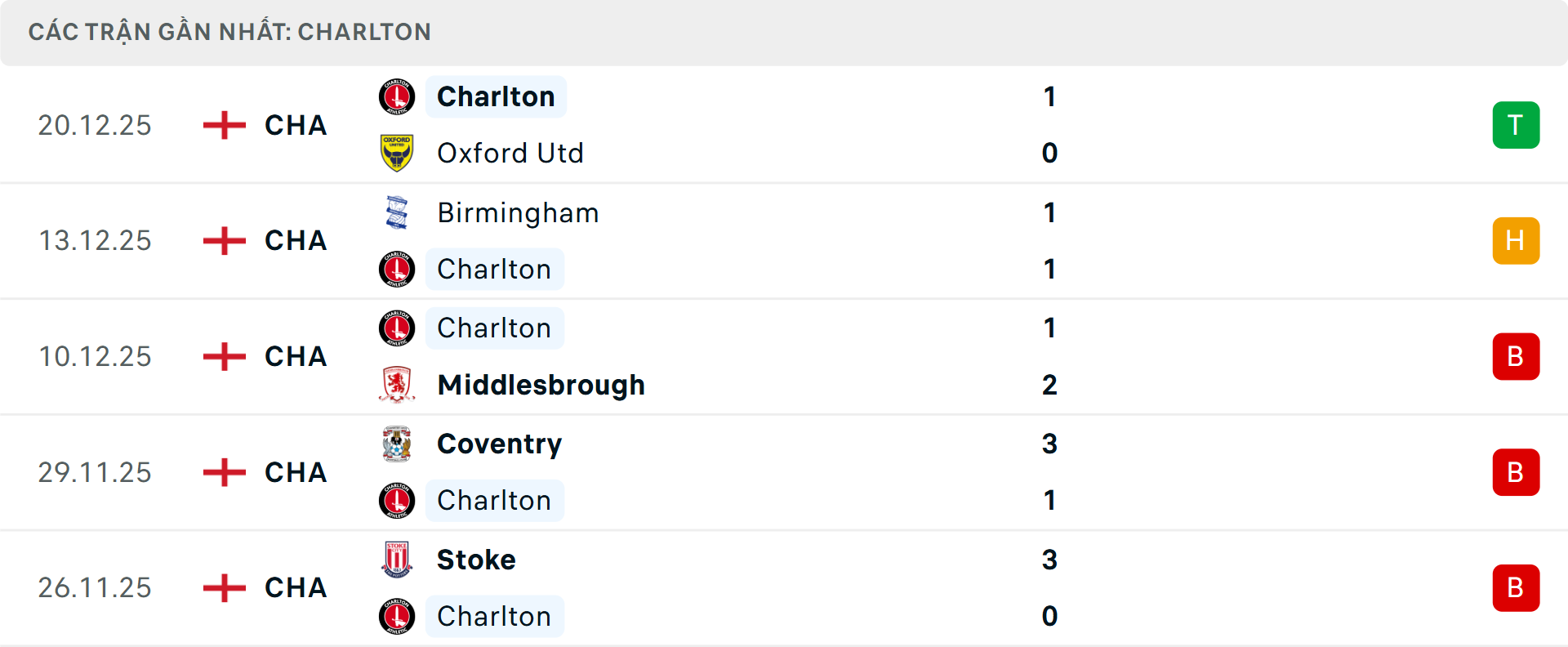The image size is (1568, 647).
Task: Click the 20.12.25 match date
Action: point(95,125)
